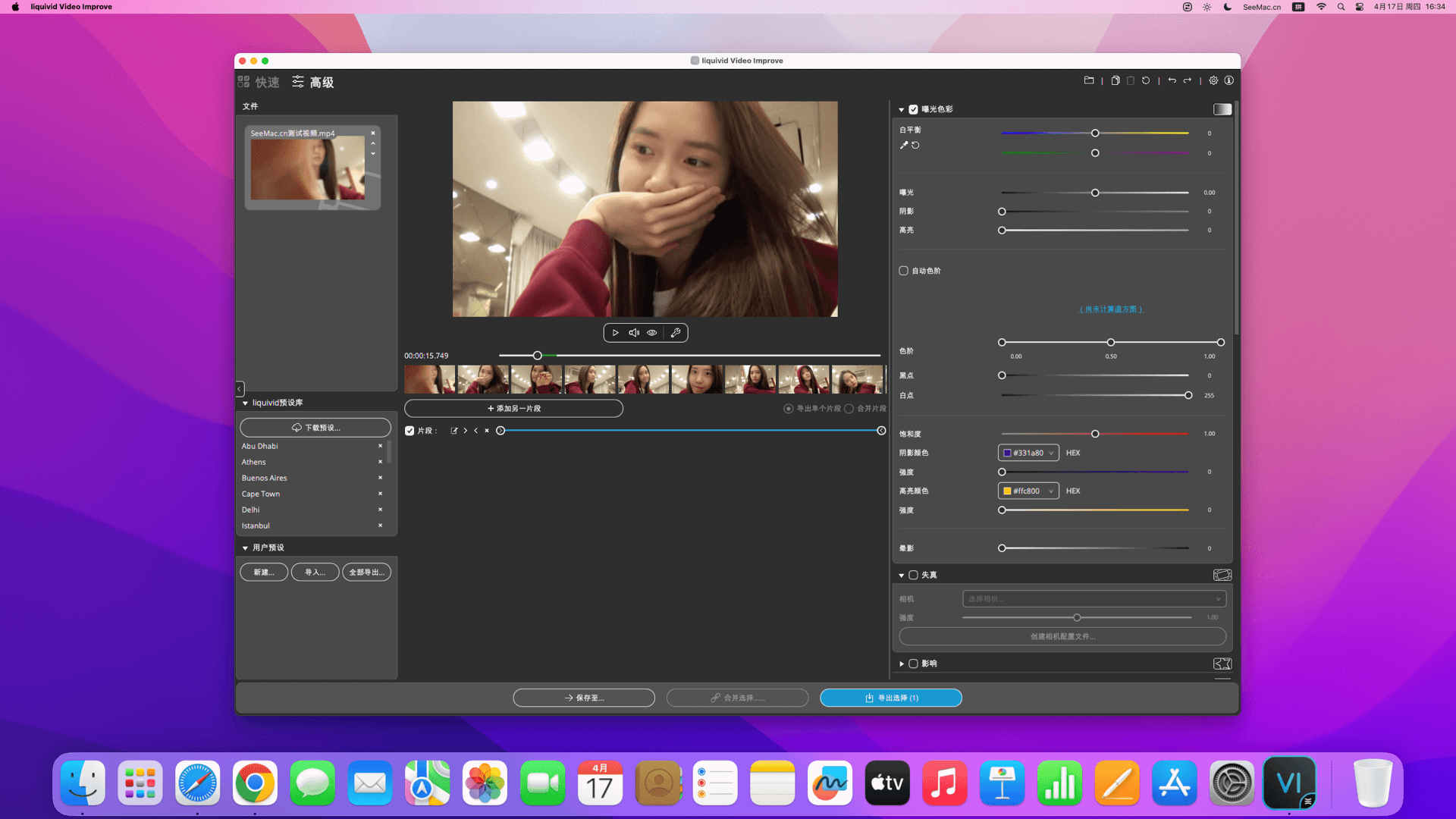Collapse the 失真 section triangle

click(902, 576)
